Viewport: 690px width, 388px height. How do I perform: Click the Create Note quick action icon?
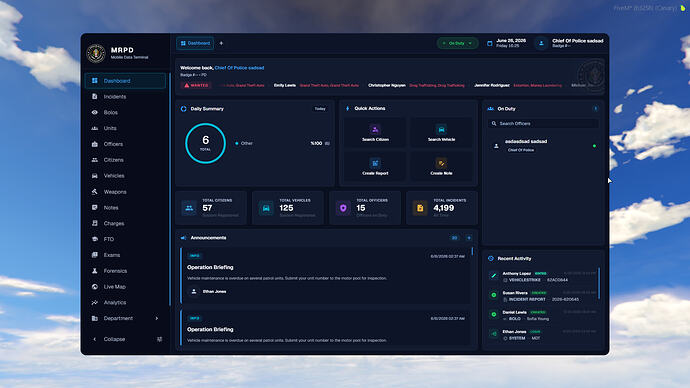441,163
